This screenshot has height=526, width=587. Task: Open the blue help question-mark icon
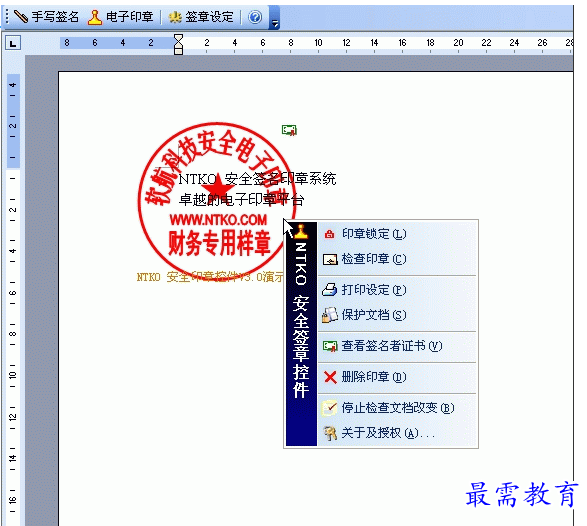pyautogui.click(x=255, y=17)
